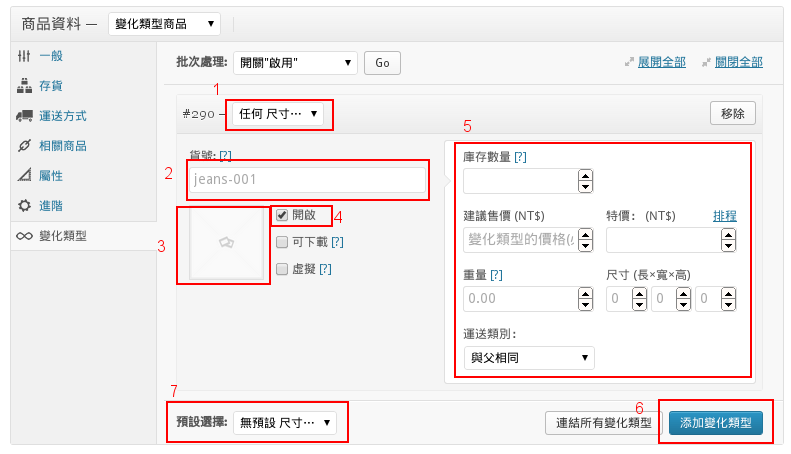Uncheck the 開啟 checkbox
This screenshot has width=791, height=454.
[282, 215]
